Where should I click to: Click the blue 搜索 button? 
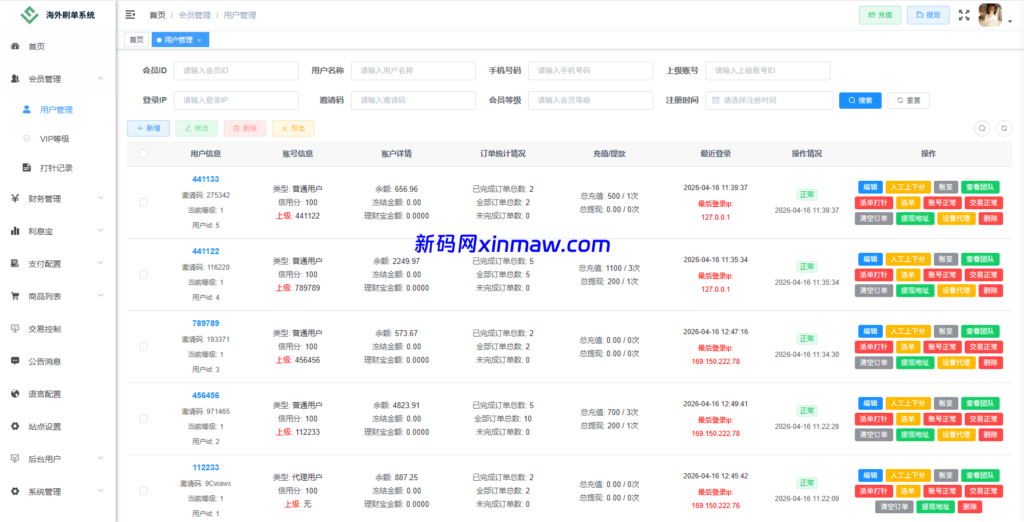pos(860,101)
